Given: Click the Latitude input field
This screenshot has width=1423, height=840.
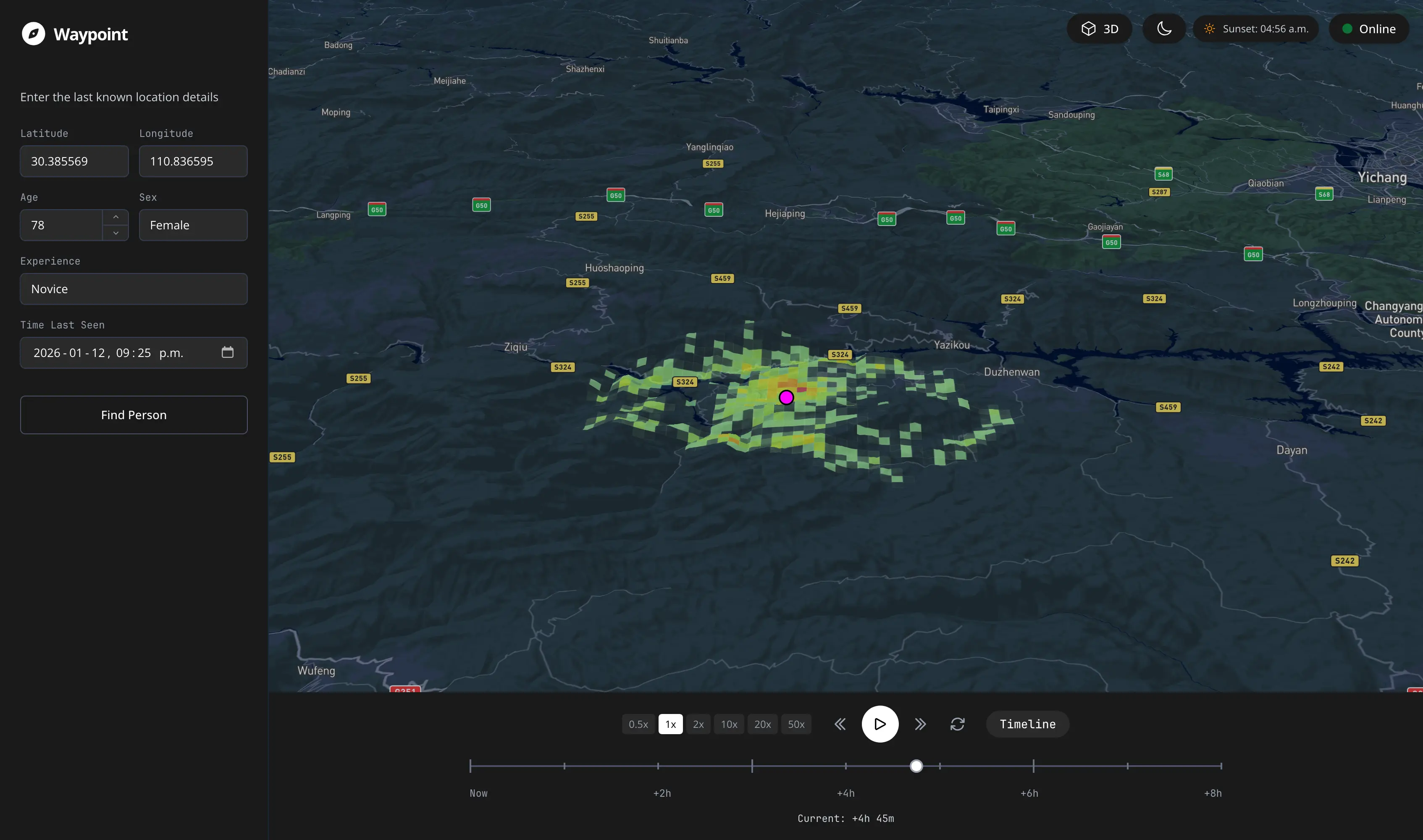Looking at the screenshot, I should tap(74, 161).
